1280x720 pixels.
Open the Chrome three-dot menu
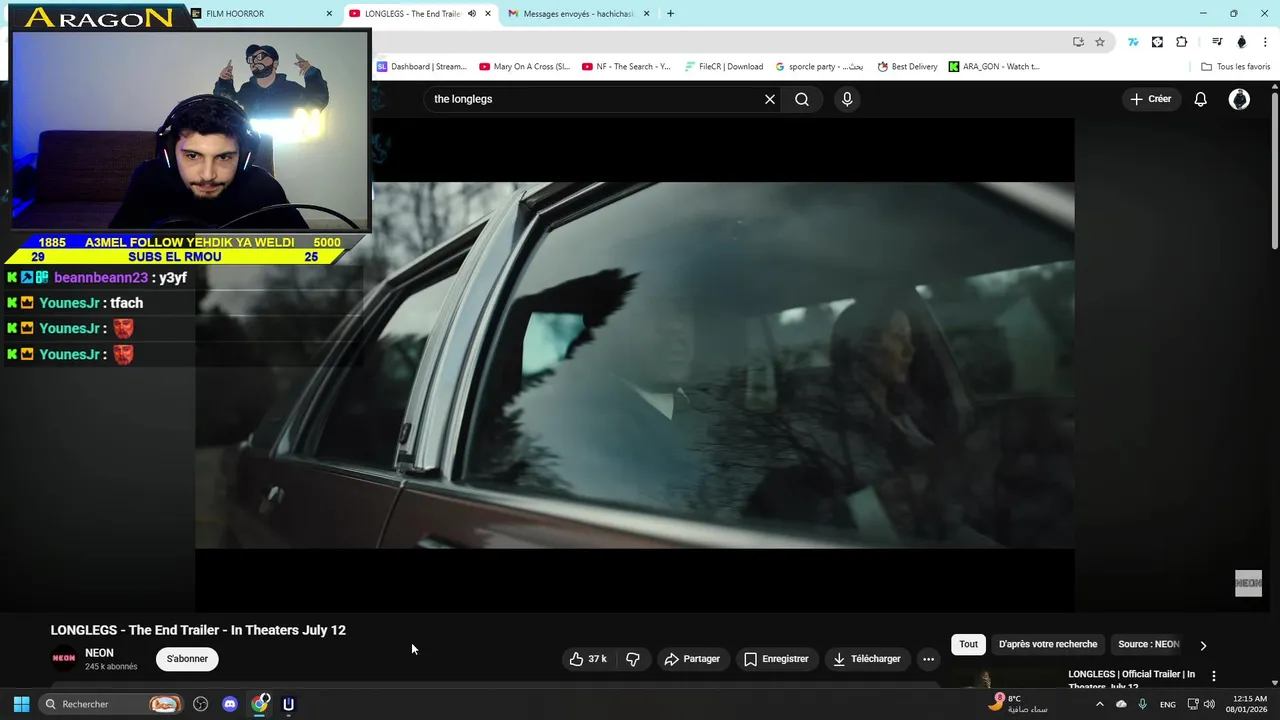[1266, 42]
